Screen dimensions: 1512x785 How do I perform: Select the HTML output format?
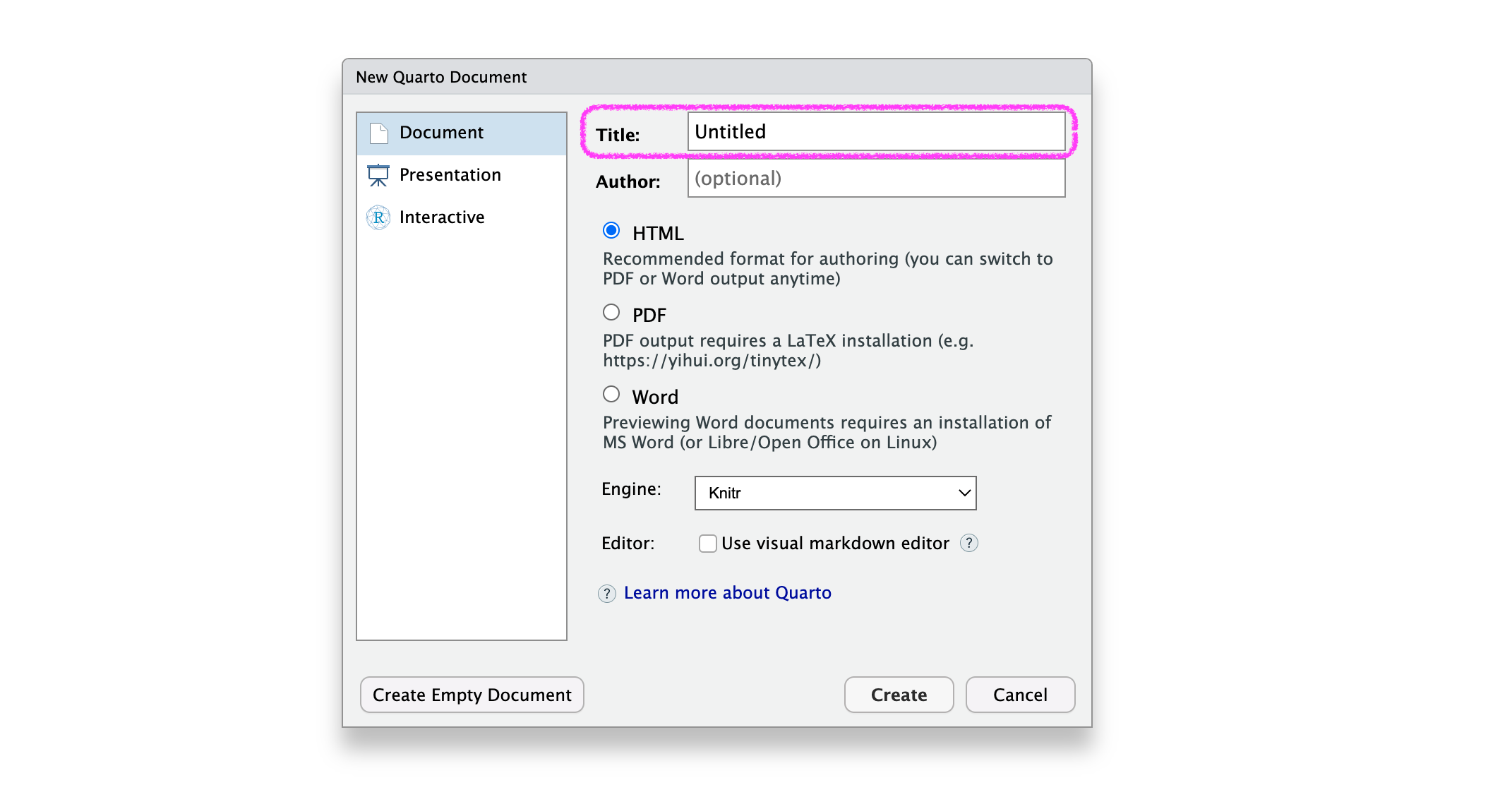(611, 231)
